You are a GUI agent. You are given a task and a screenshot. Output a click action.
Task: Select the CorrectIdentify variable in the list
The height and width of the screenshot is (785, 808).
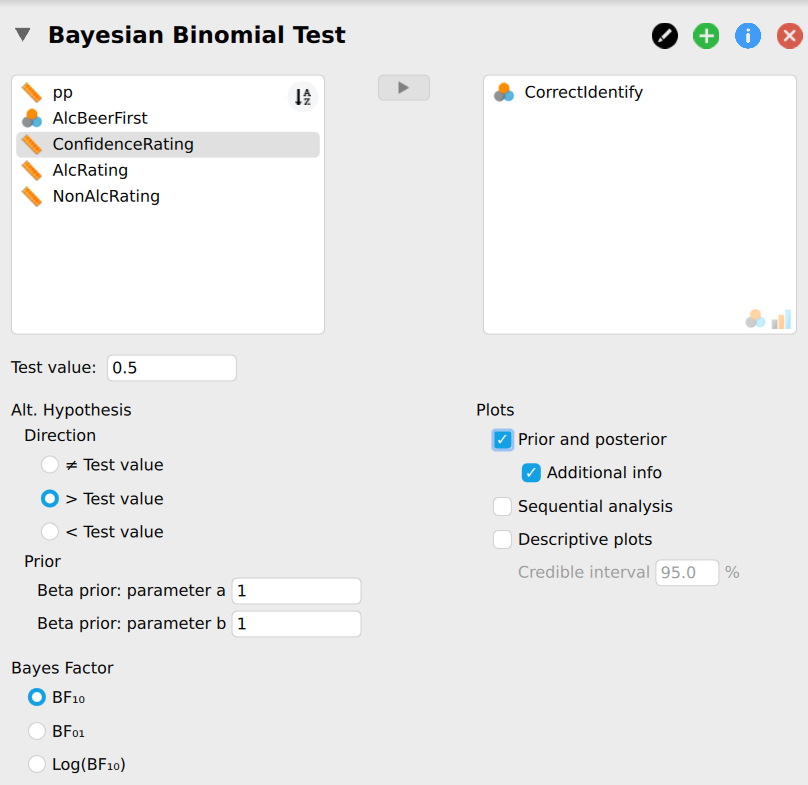[583, 92]
